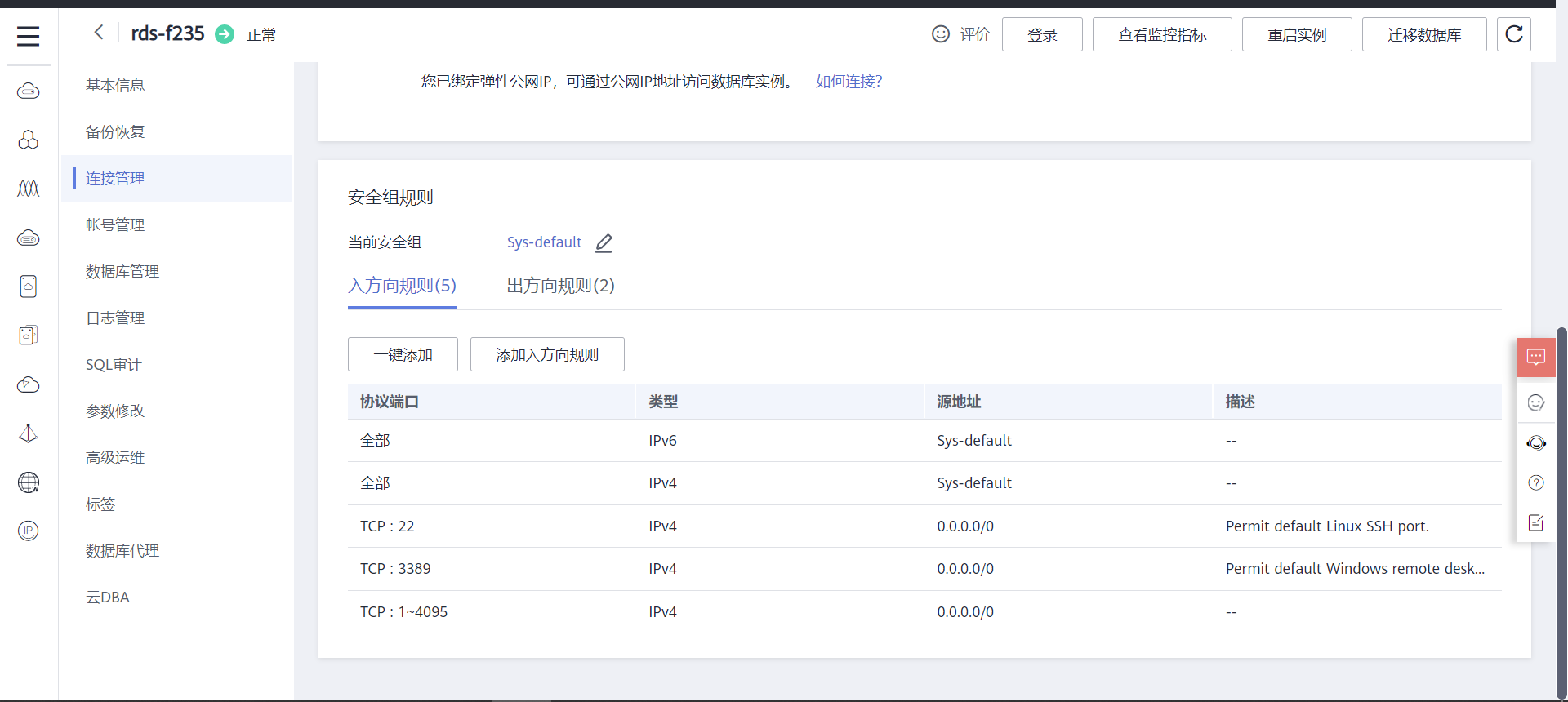Open the customer service headset icon
Image resolution: width=1568 pixels, height=702 pixels.
click(x=1536, y=442)
